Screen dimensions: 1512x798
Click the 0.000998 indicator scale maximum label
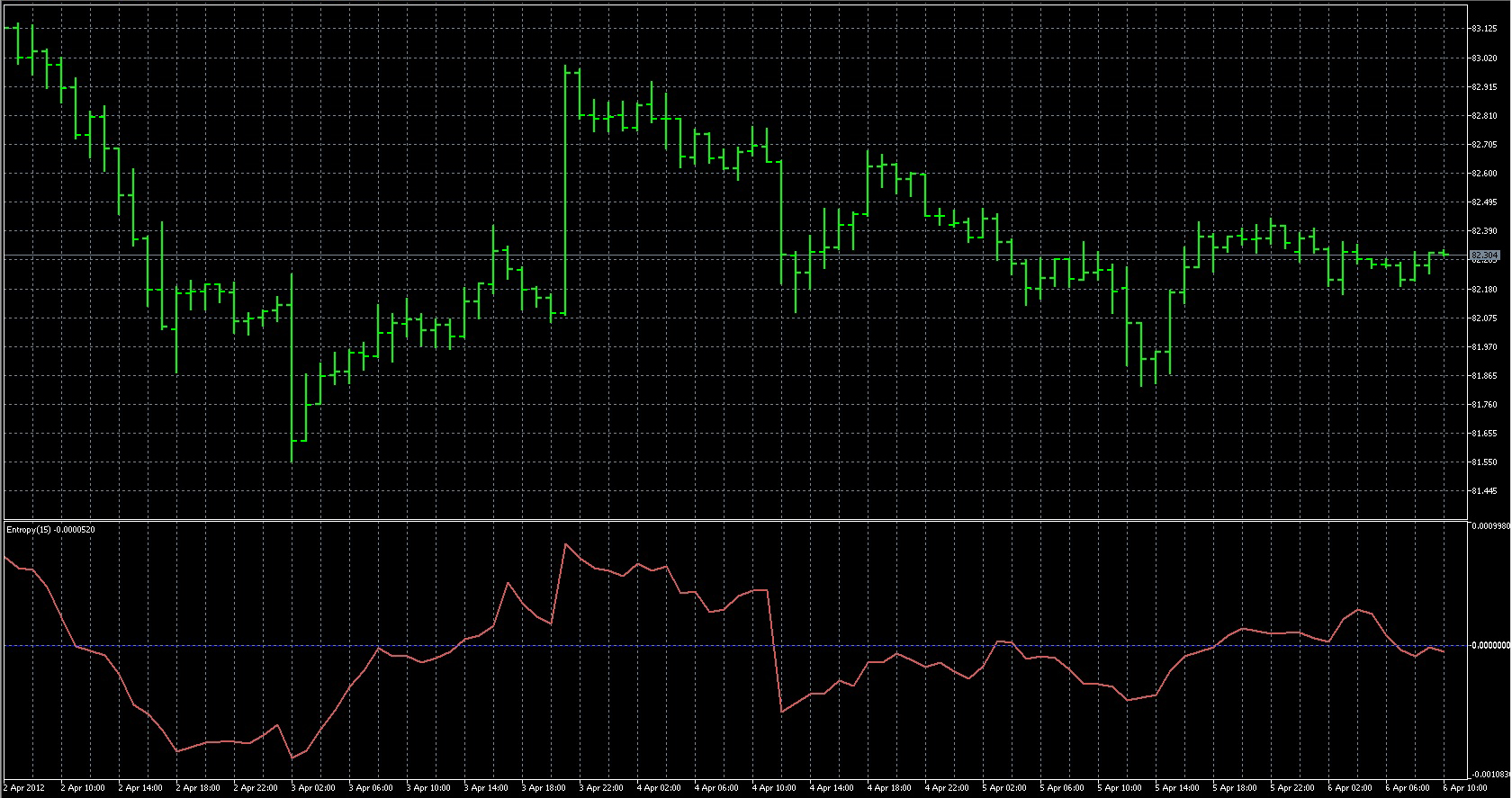[1490, 526]
